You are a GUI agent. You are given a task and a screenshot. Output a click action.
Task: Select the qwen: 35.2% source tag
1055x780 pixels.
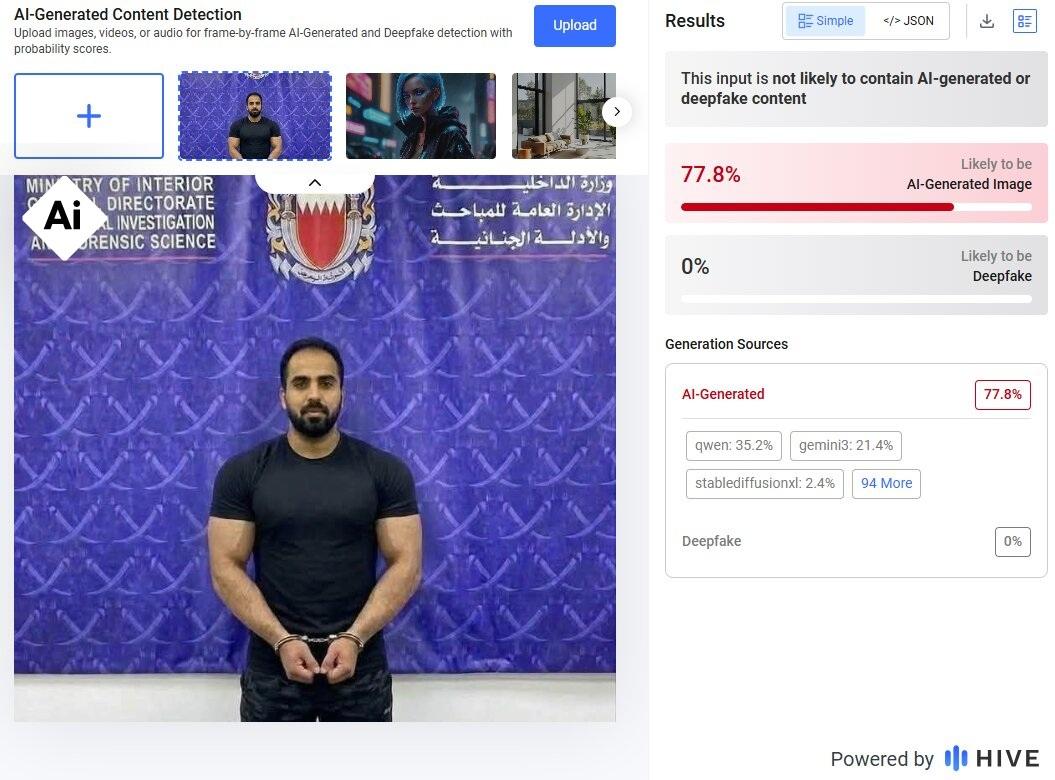pos(733,446)
